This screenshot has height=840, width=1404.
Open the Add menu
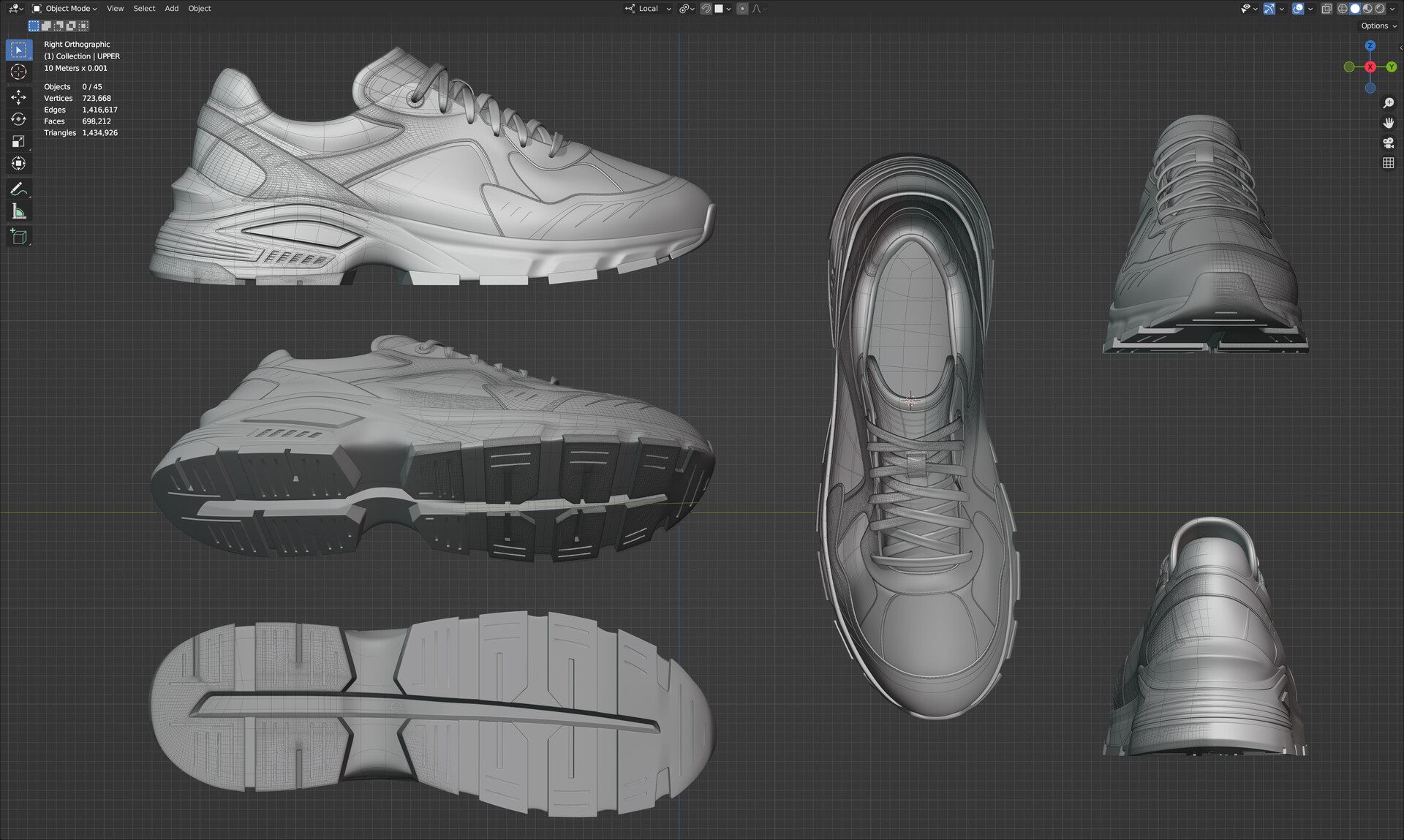coord(171,9)
